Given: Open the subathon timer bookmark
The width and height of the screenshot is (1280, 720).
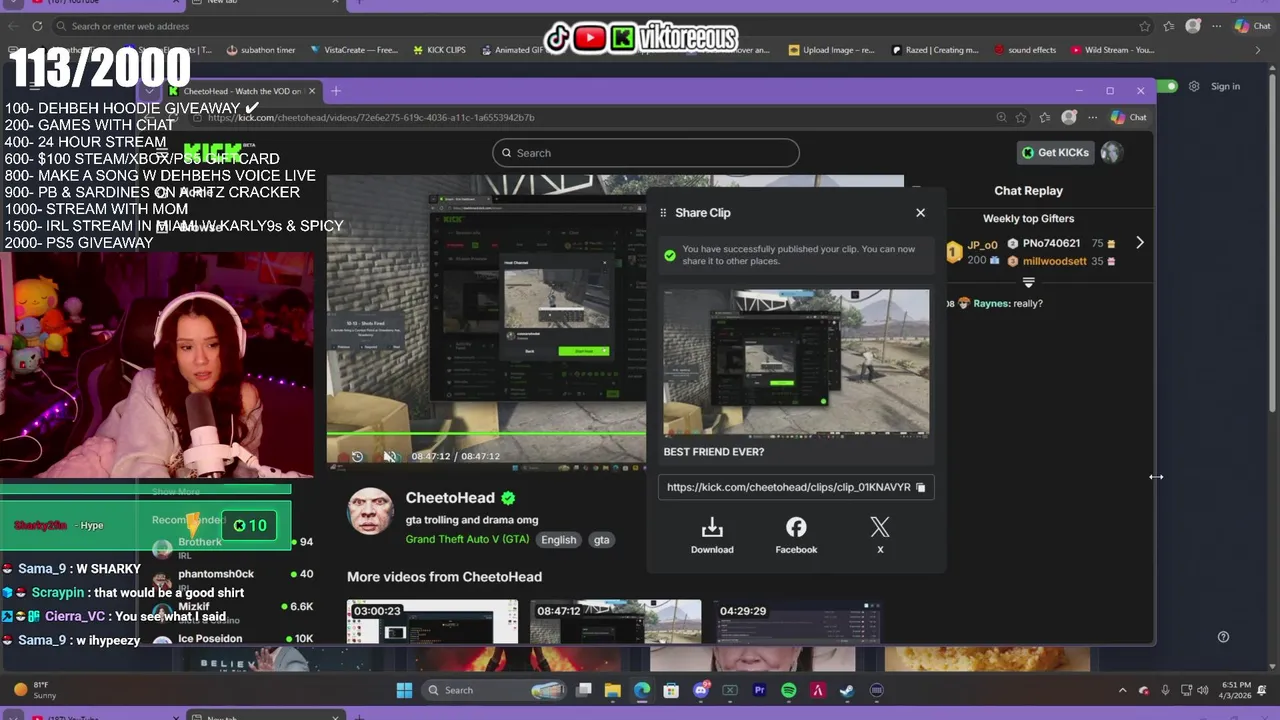Looking at the screenshot, I should pos(261,50).
